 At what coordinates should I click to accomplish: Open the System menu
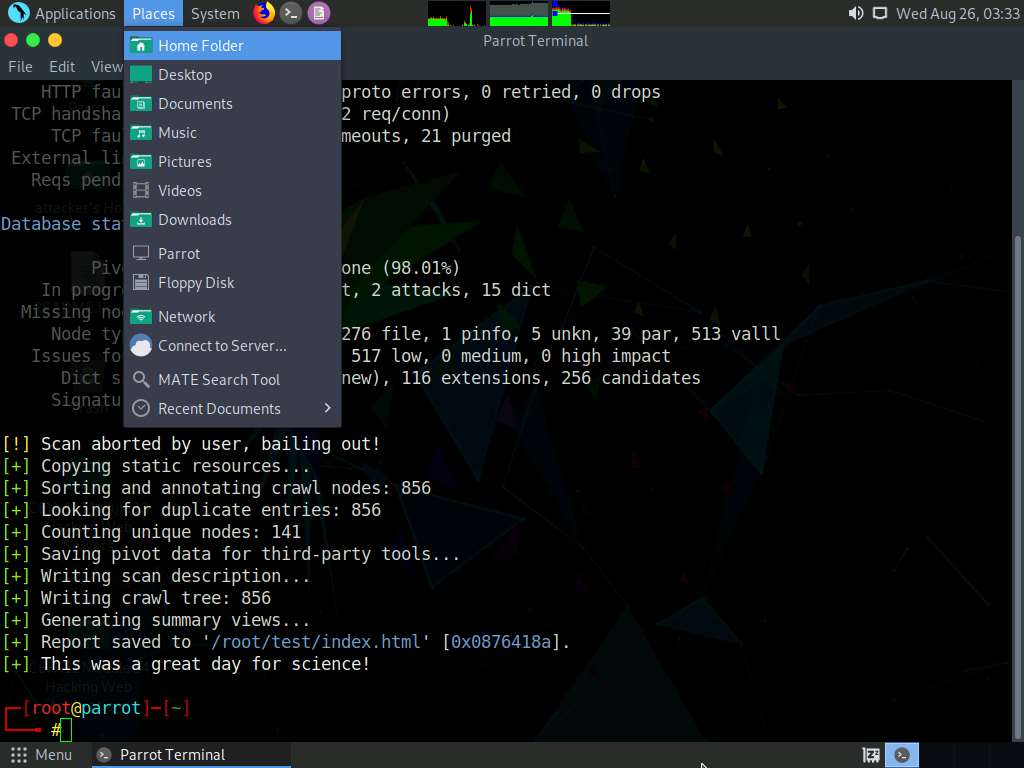pyautogui.click(x=215, y=13)
